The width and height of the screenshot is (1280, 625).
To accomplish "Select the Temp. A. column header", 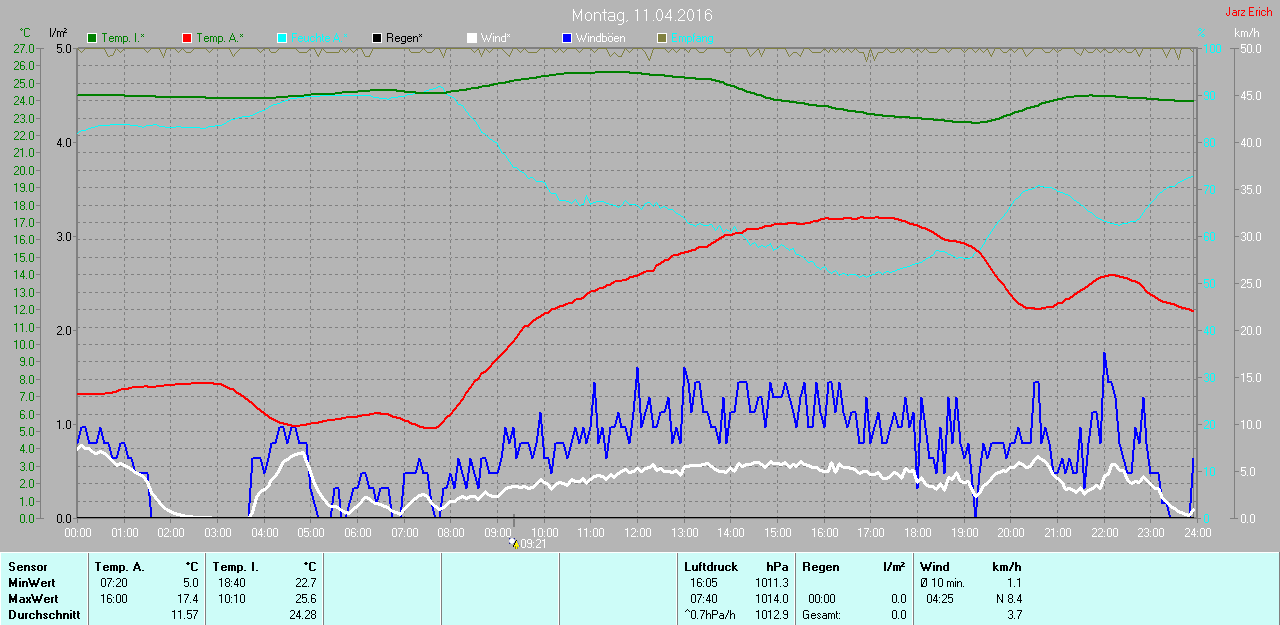I will (x=119, y=567).
